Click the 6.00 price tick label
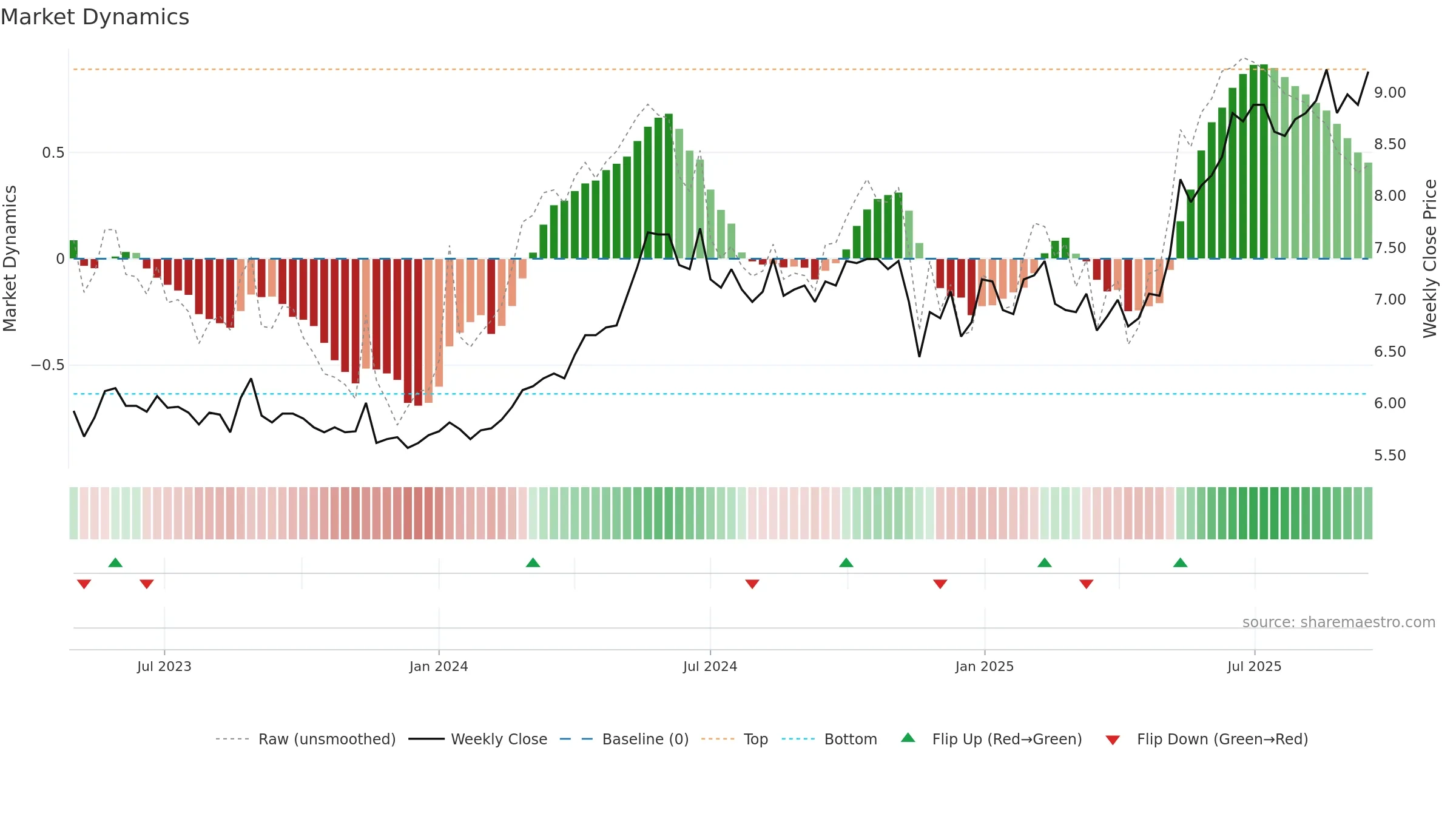 click(x=1390, y=403)
